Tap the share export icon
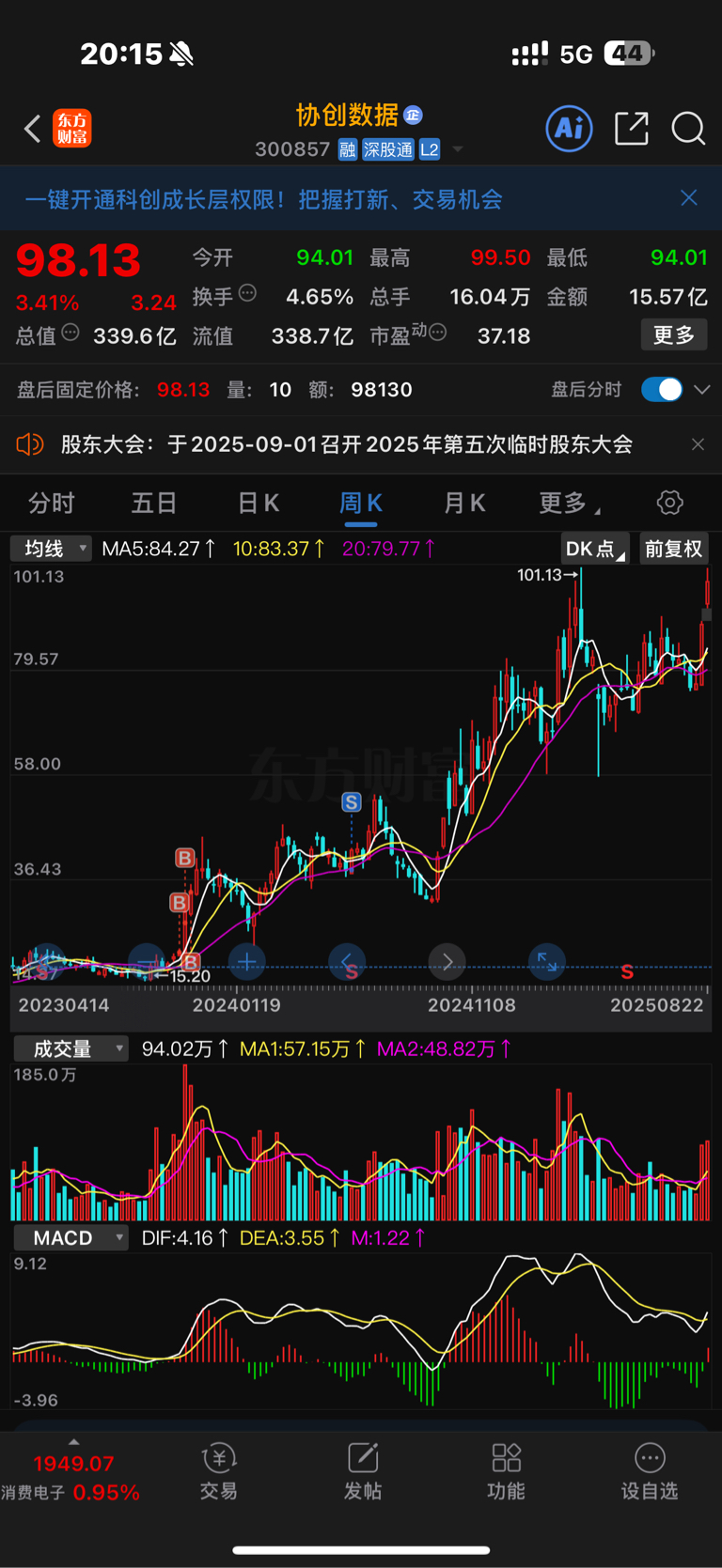Viewport: 722px width, 1568px height. pos(632,128)
